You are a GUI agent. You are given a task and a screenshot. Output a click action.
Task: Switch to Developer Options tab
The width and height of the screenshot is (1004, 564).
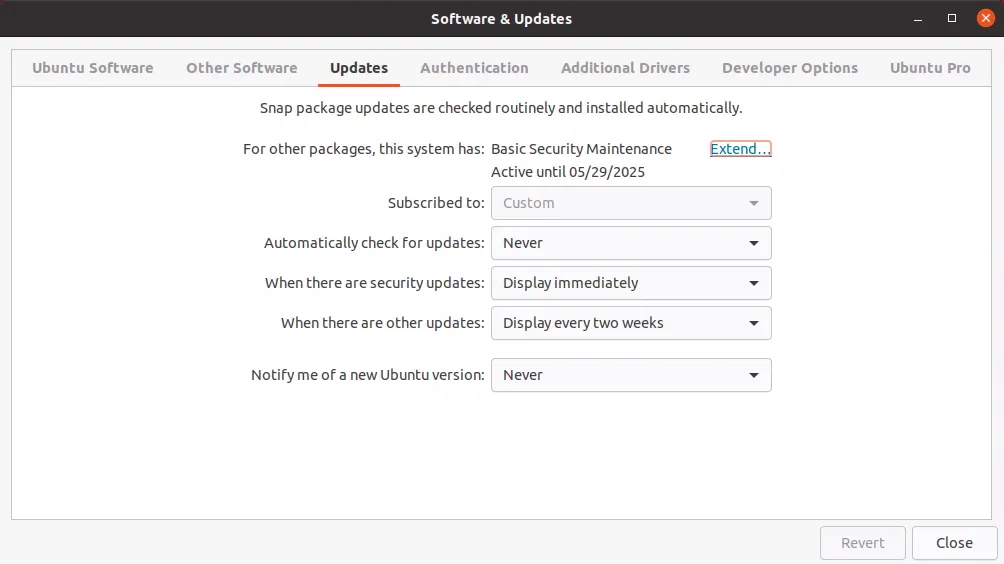coord(790,68)
